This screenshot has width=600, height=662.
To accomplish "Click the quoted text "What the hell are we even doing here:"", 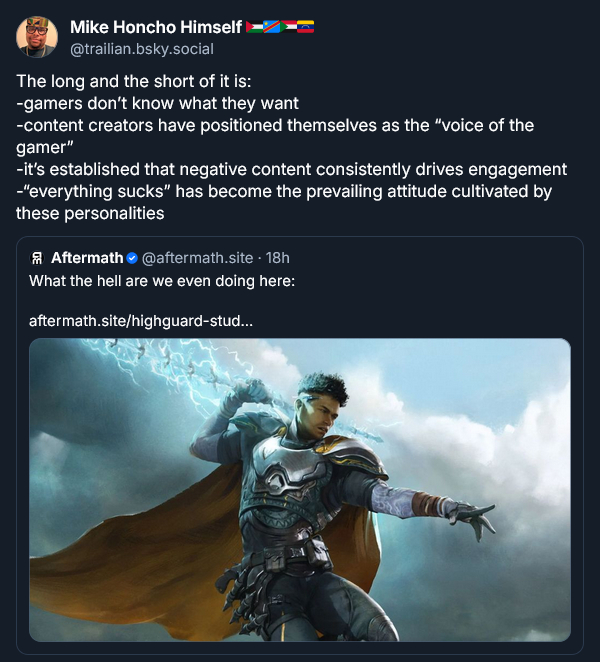I will coord(162,280).
